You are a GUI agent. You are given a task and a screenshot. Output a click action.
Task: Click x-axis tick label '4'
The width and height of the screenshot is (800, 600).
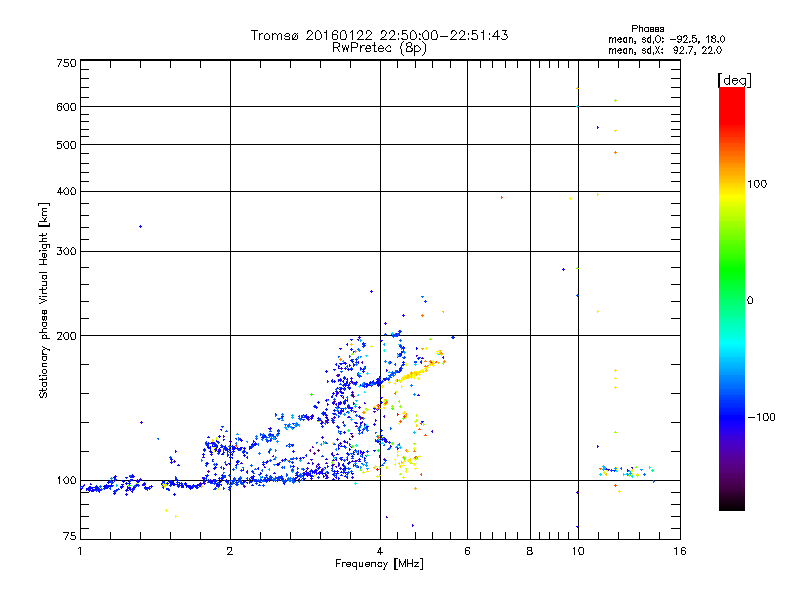[x=380, y=551]
